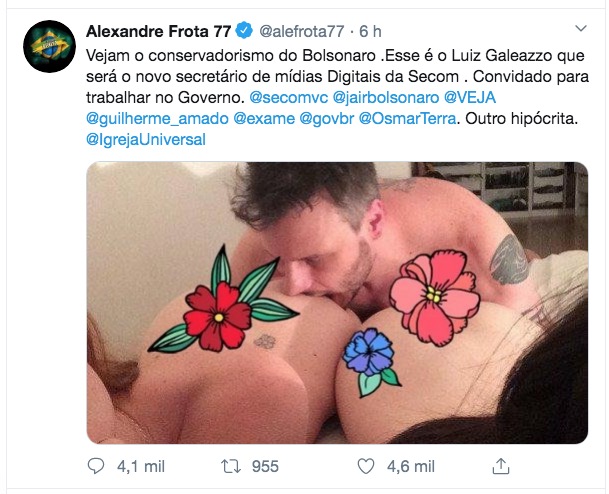Click the 4,1 mil replies count
Screen dimensions: 609x494
[141, 466]
